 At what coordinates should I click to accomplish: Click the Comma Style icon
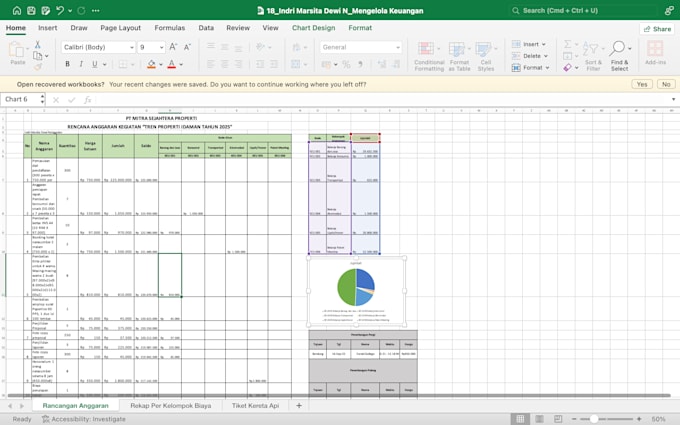coord(360,65)
